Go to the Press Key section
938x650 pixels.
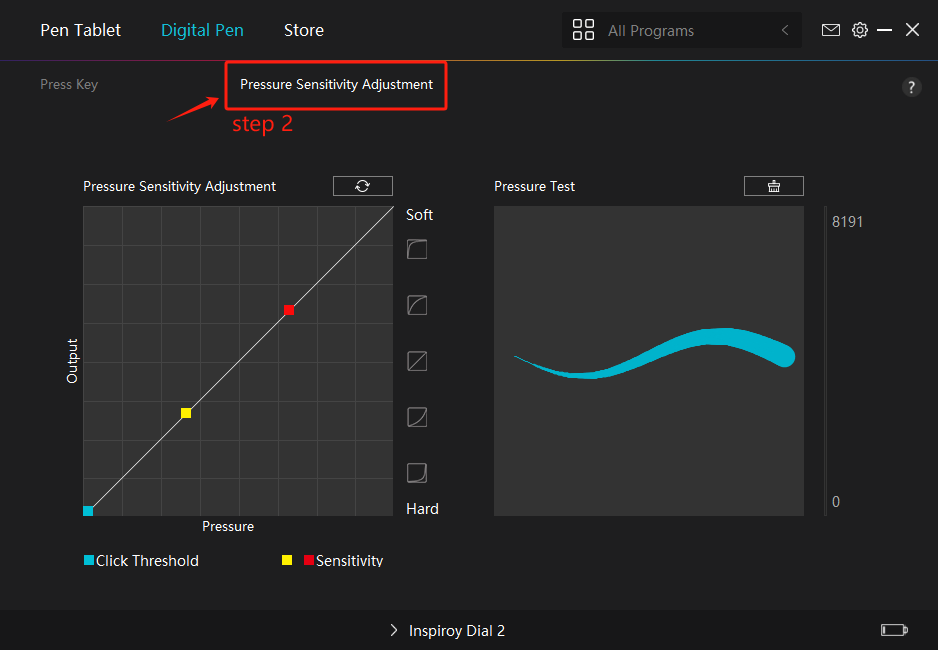[x=69, y=84]
